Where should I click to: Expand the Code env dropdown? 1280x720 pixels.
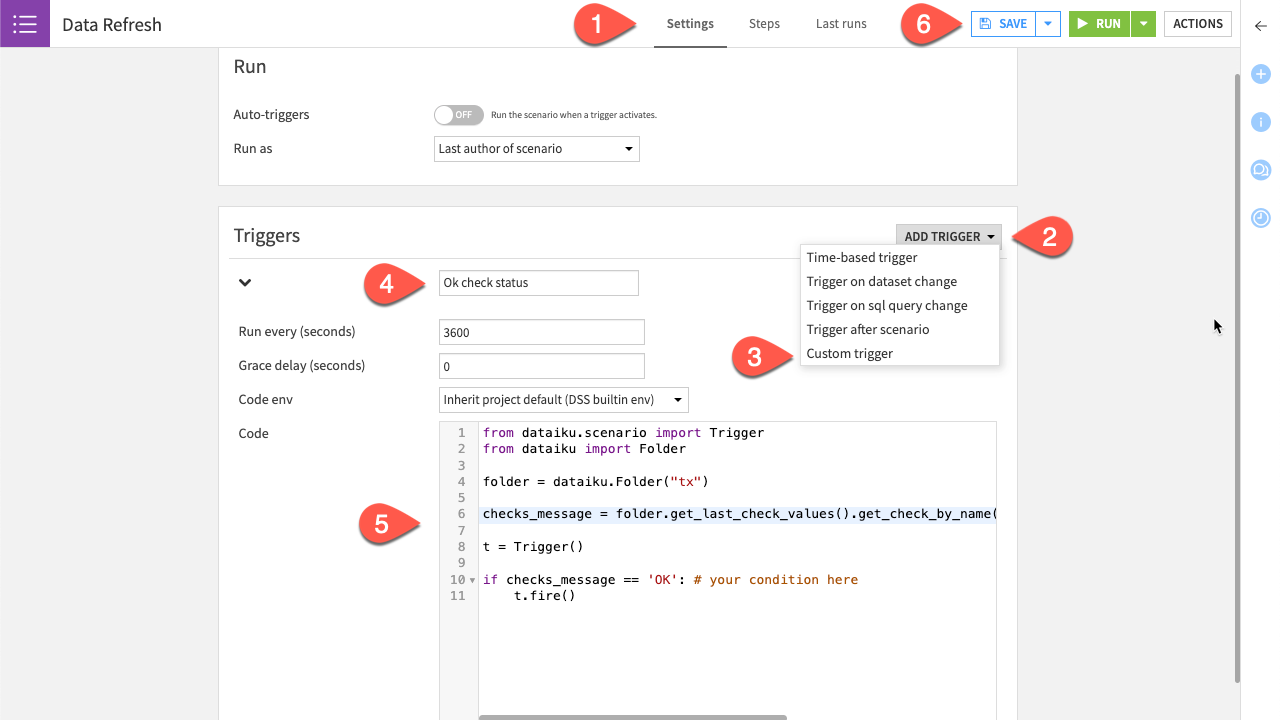[x=564, y=400]
